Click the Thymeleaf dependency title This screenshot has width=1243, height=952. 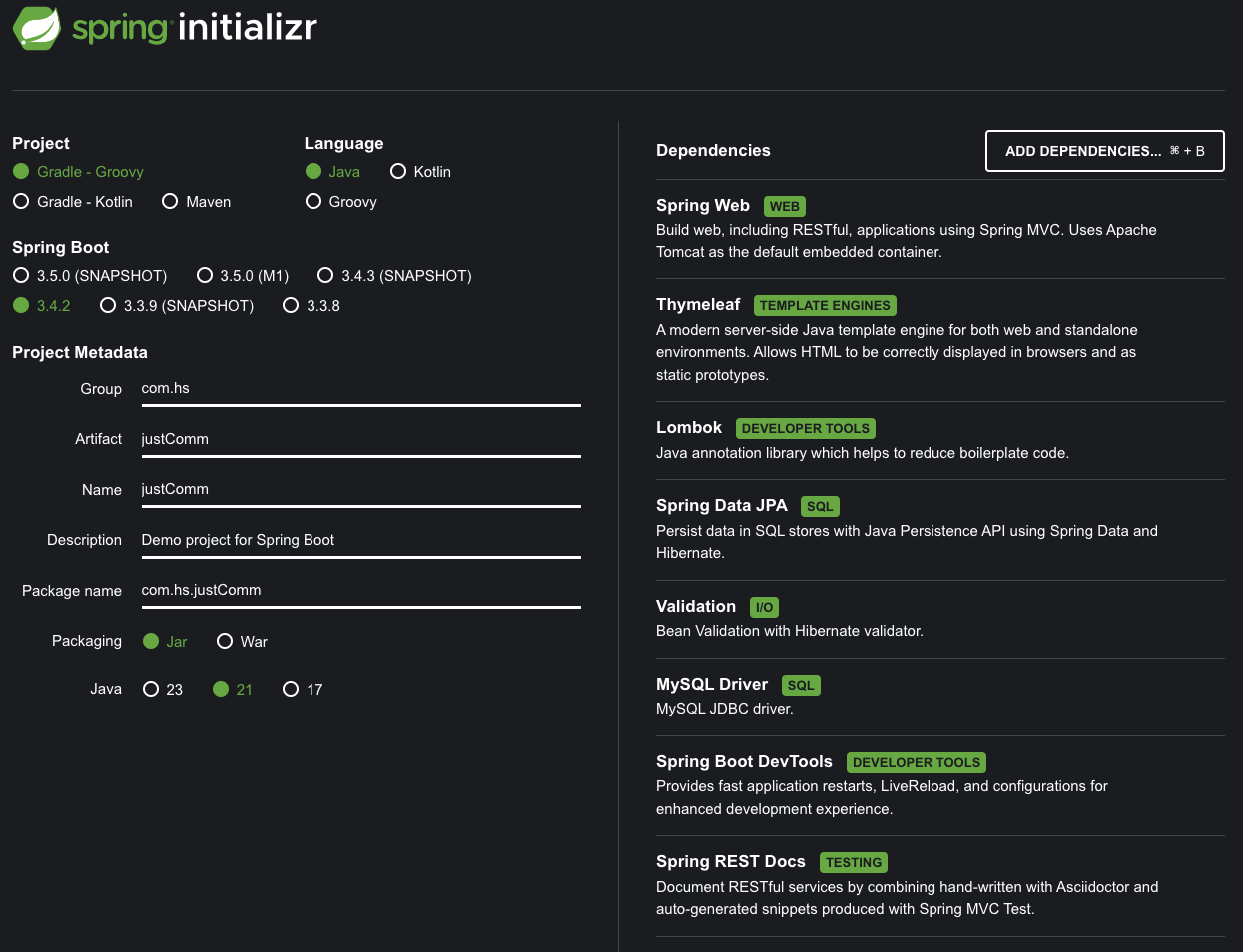pyautogui.click(x=698, y=305)
